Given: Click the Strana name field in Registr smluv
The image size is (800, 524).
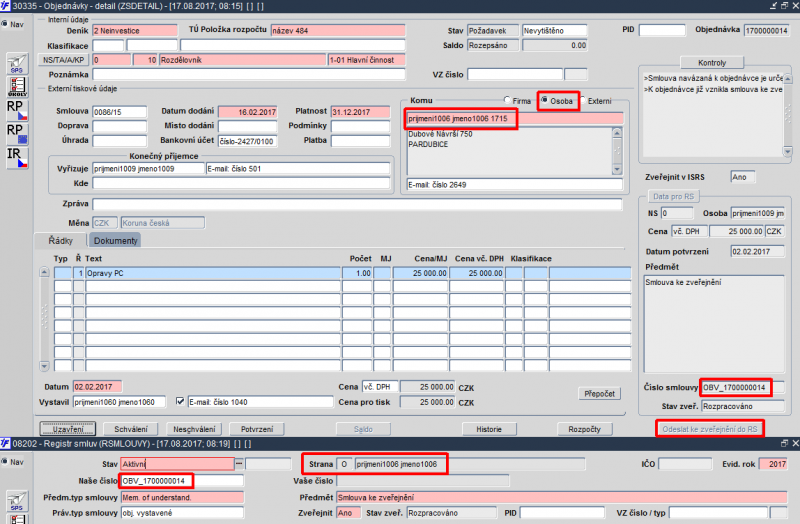Looking at the screenshot, I should (470, 464).
